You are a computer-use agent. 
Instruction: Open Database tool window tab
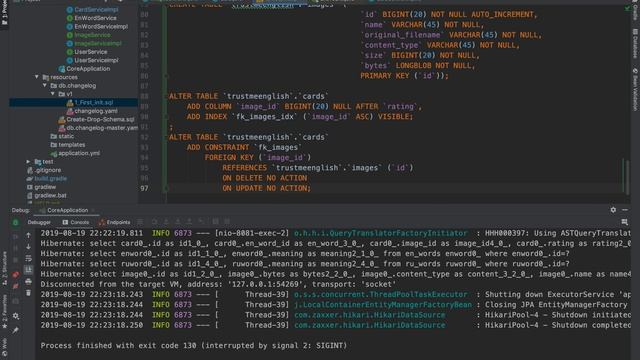point(635,44)
